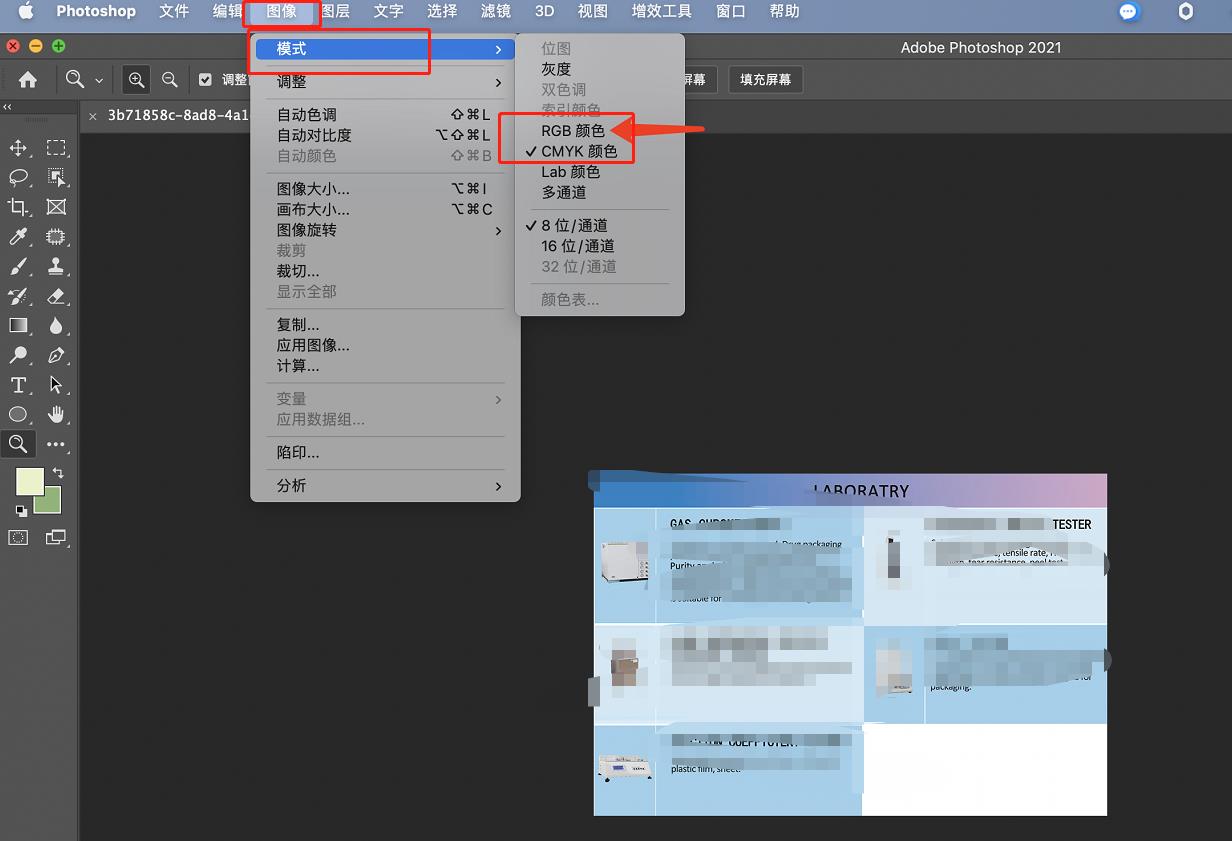Close the open document tab
Viewport: 1232px width, 841px height.
coord(93,116)
